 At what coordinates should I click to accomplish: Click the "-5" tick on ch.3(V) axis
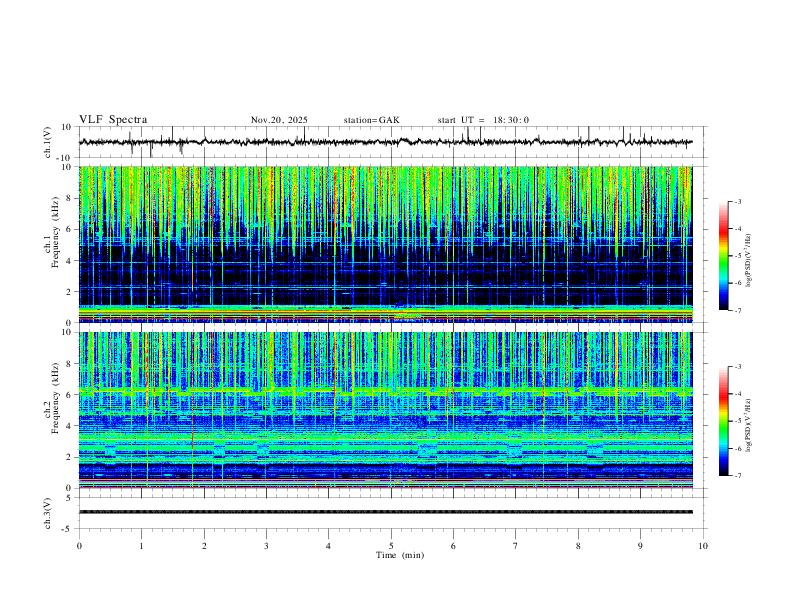point(68,529)
